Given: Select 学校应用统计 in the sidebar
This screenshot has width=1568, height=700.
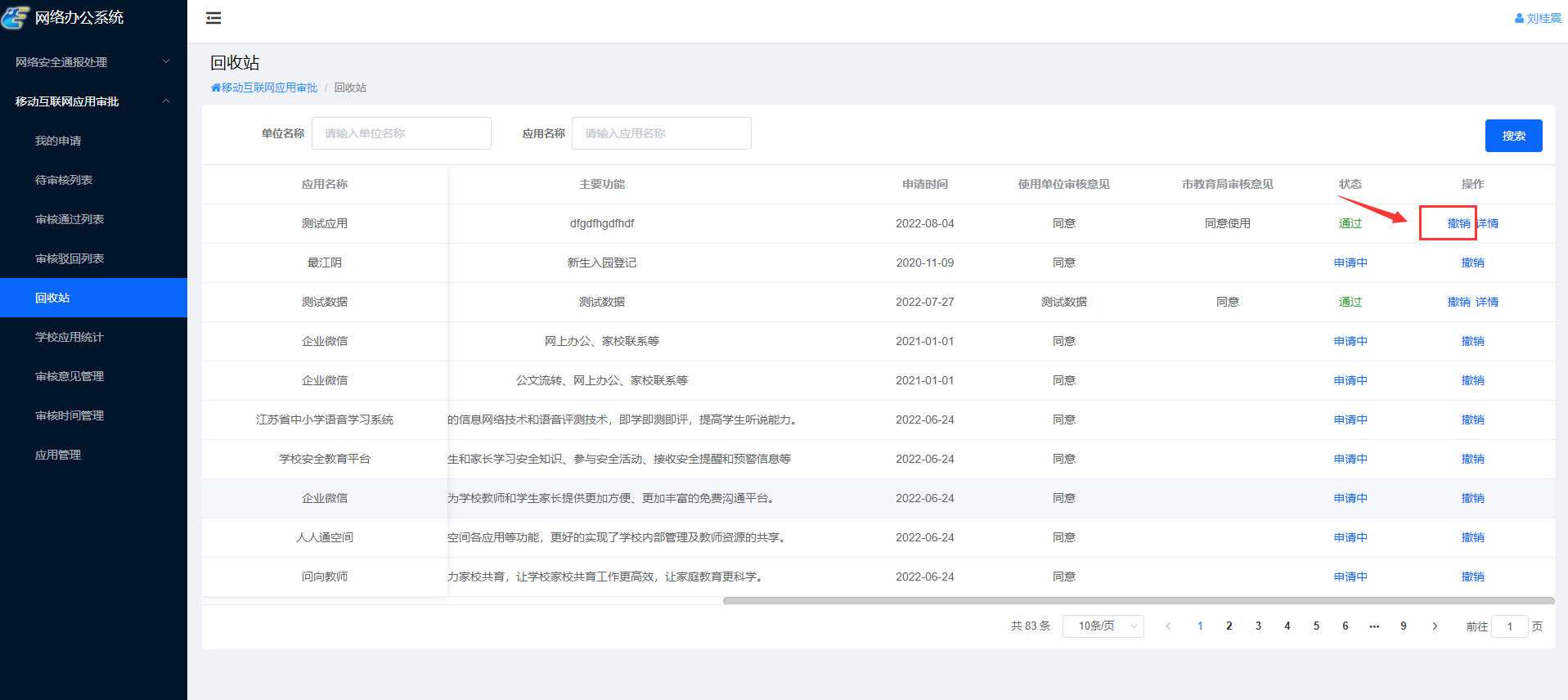Looking at the screenshot, I should pos(70,337).
